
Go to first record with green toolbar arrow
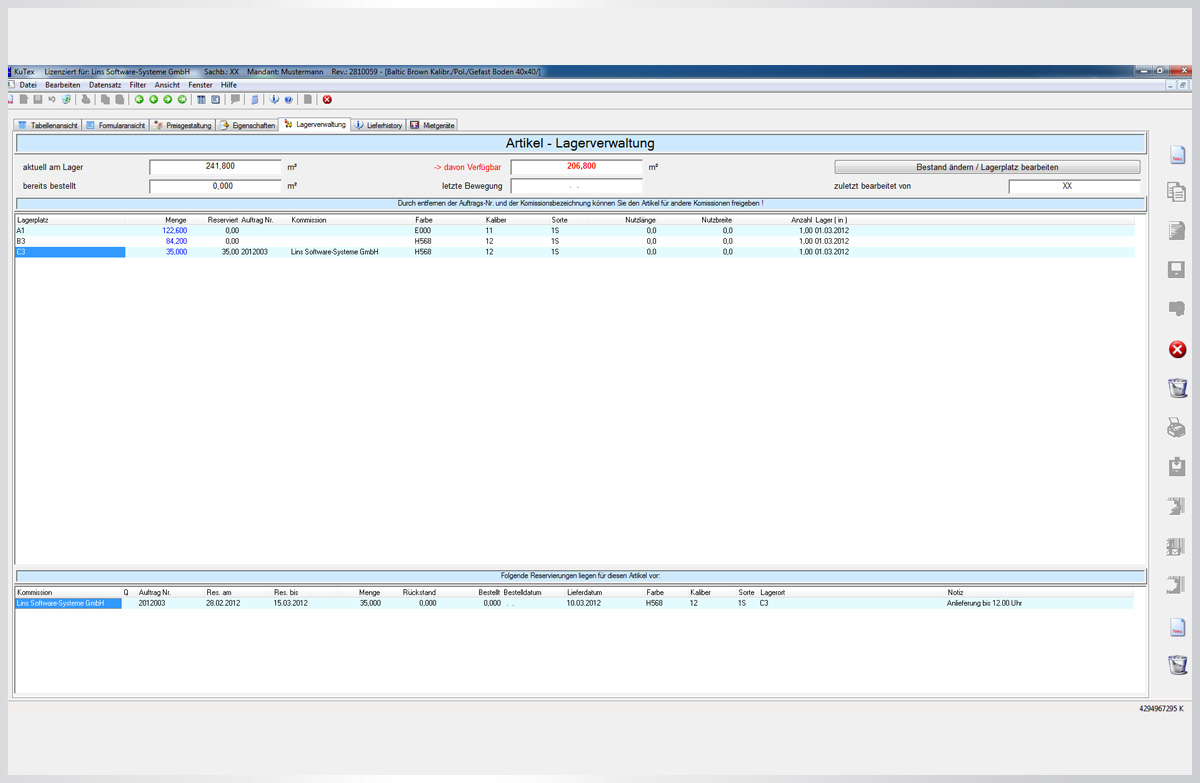click(139, 99)
